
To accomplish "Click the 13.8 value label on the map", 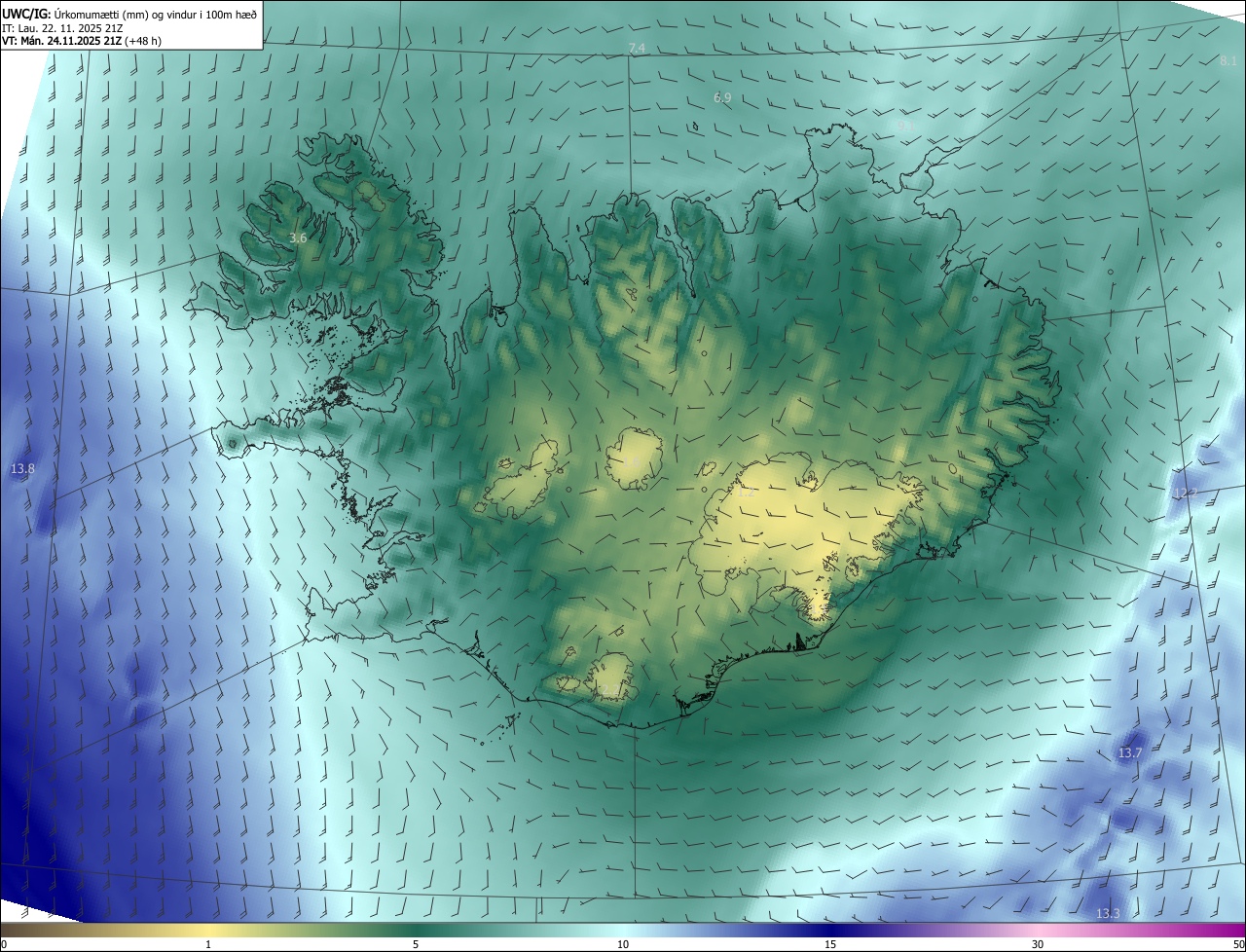I will click(x=22, y=469).
